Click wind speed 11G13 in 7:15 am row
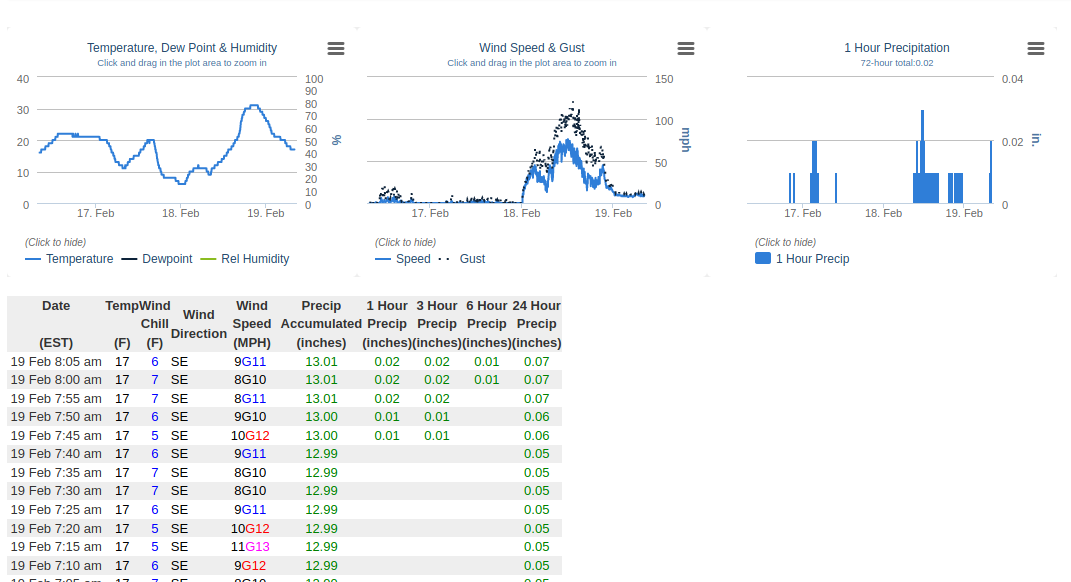 tap(250, 547)
